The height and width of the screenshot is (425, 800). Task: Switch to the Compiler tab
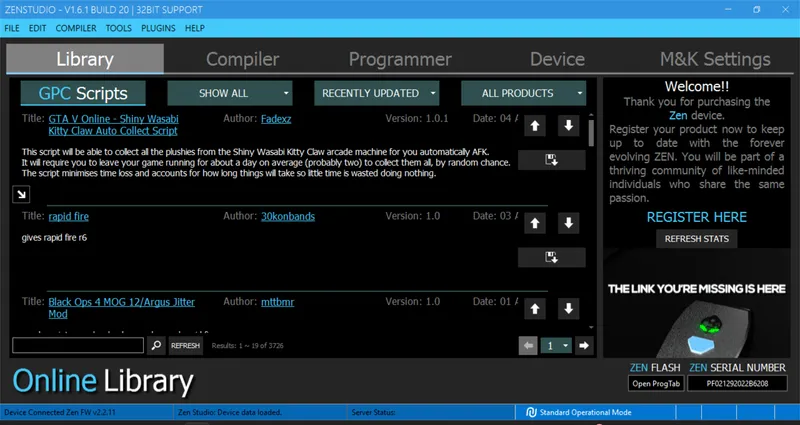pos(242,59)
